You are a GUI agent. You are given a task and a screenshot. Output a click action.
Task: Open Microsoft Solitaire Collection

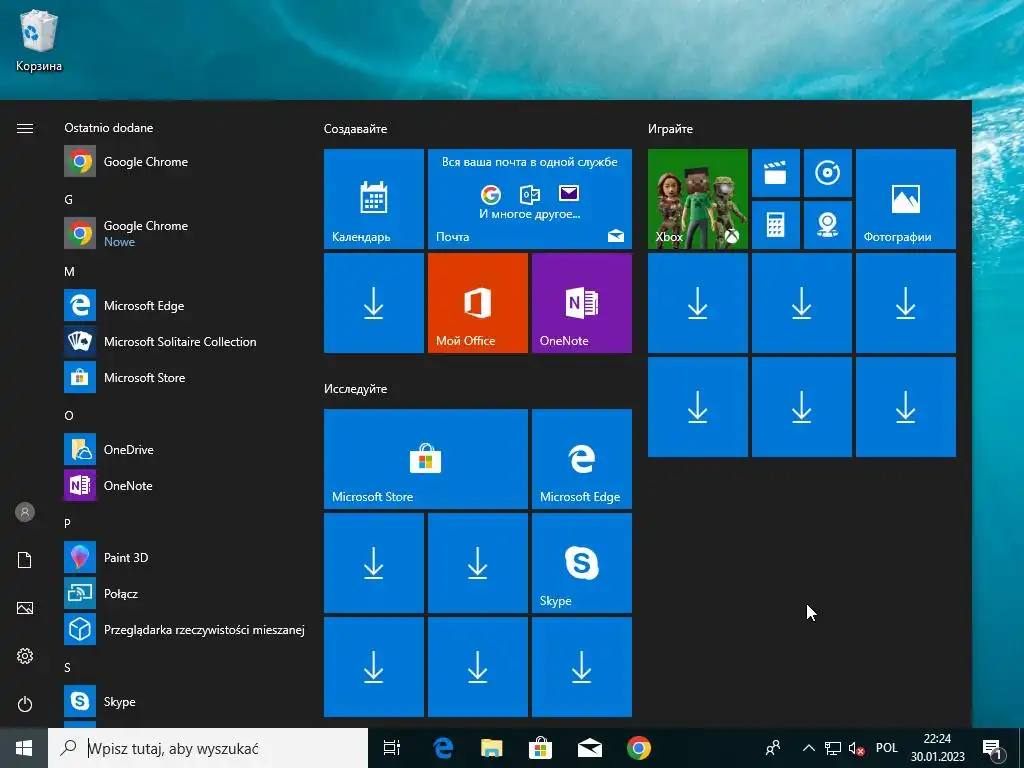(x=183, y=341)
